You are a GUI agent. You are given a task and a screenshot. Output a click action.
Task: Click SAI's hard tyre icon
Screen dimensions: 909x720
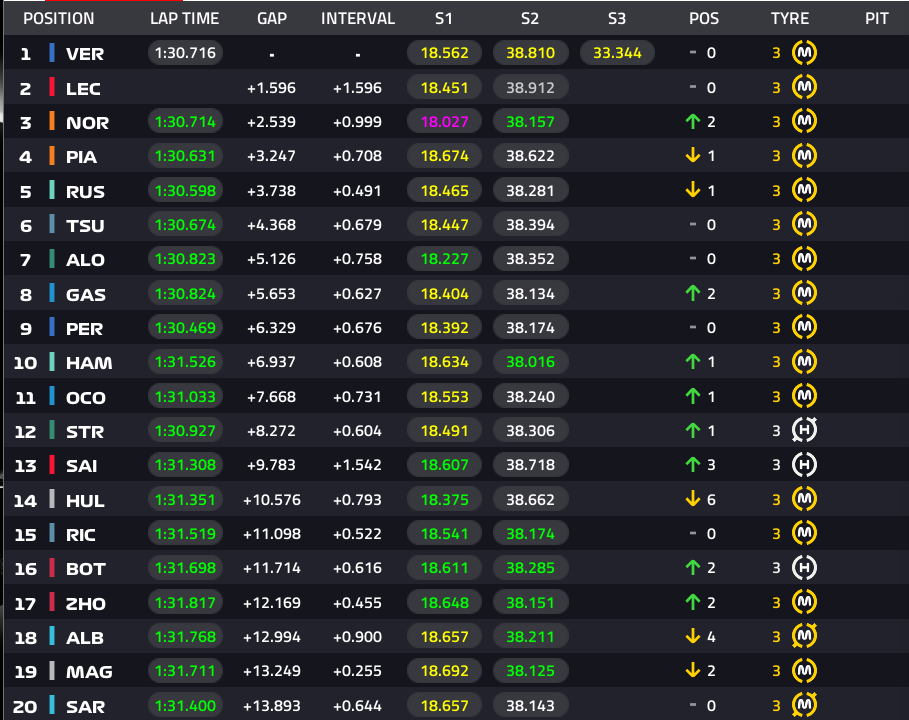coord(804,465)
